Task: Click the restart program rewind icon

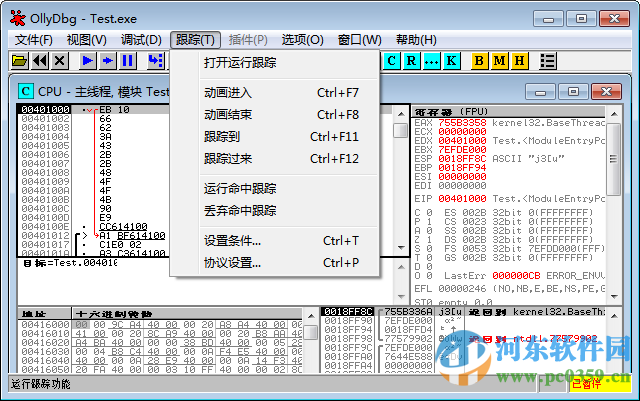Action: [x=40, y=61]
